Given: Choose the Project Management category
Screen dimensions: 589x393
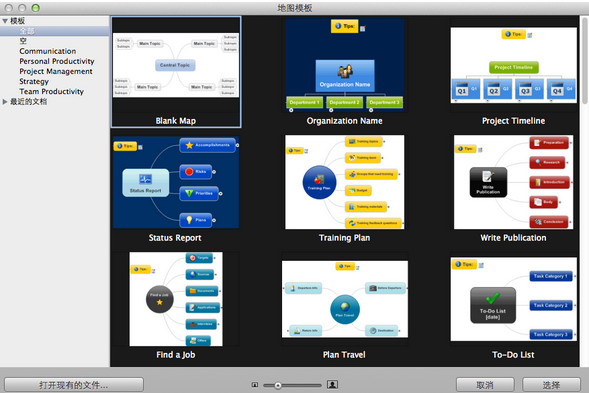Looking at the screenshot, I should point(56,71).
